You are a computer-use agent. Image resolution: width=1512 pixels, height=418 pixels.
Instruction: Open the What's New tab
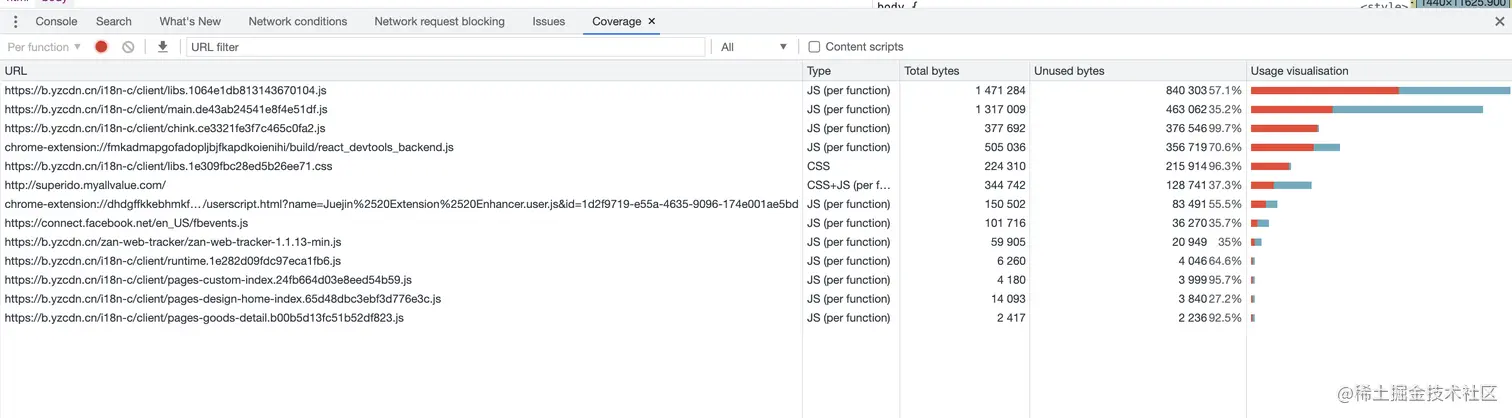coord(190,21)
